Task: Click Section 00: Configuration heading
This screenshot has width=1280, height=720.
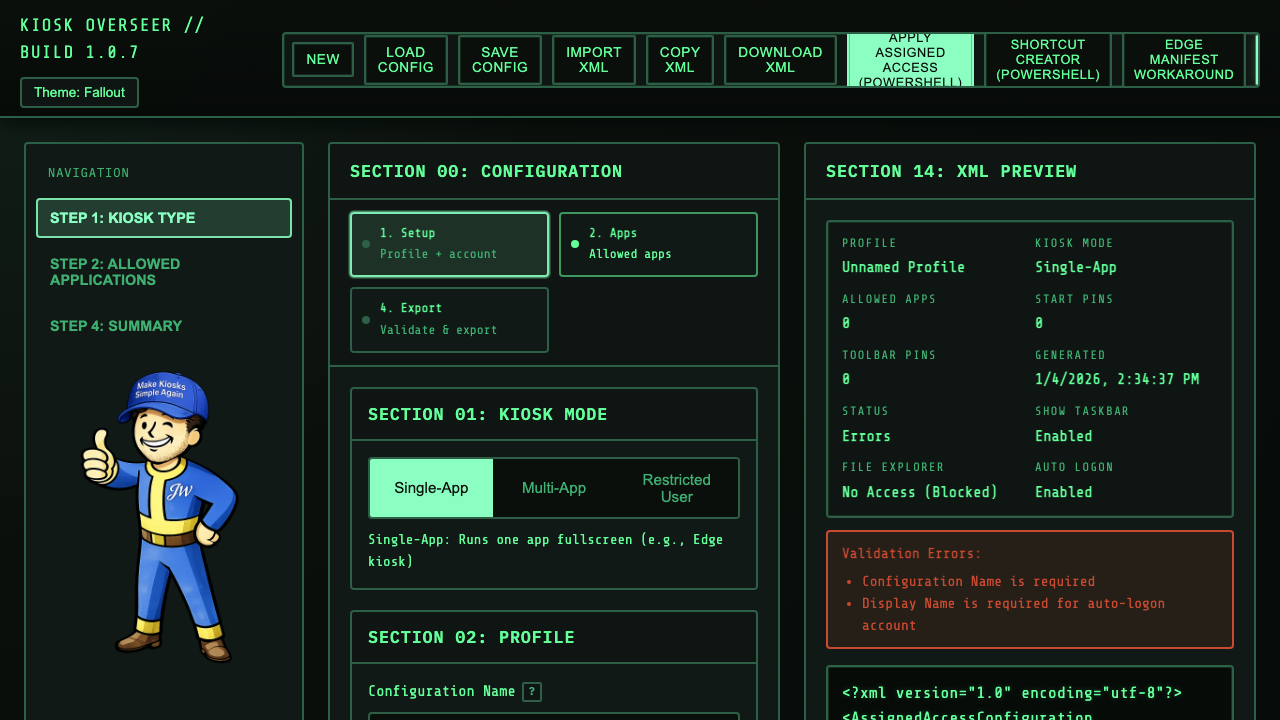Action: click(x=486, y=171)
